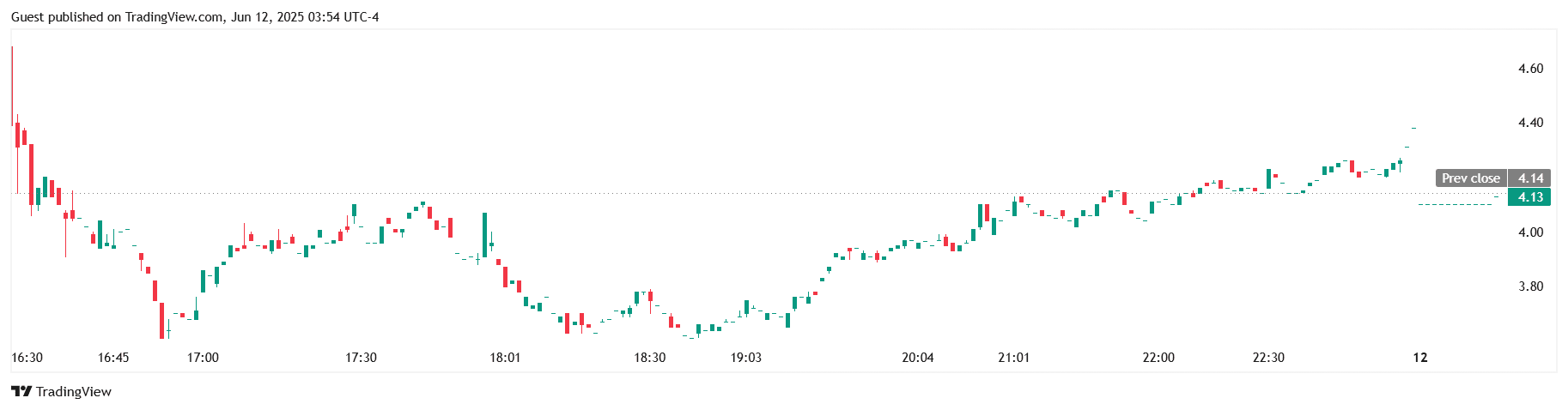Select the 16:45 time axis label
This screenshot has width=1568, height=410.
click(113, 358)
